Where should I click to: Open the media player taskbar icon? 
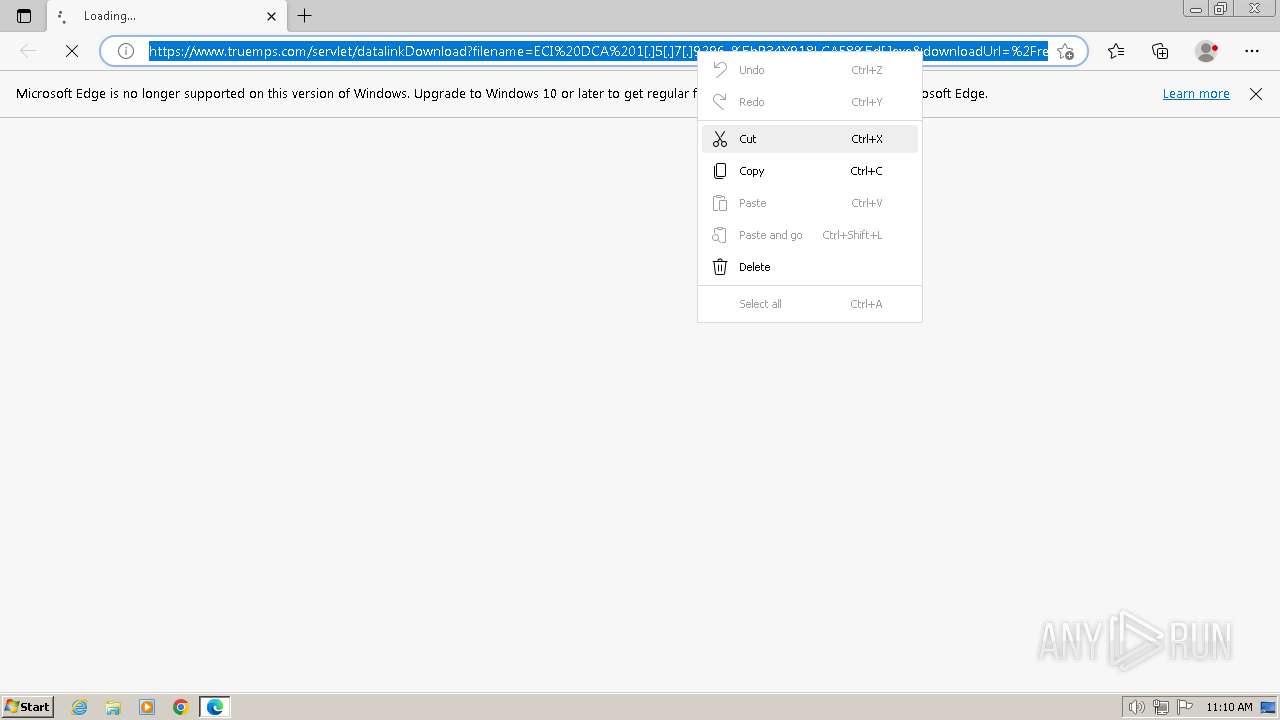(x=147, y=707)
